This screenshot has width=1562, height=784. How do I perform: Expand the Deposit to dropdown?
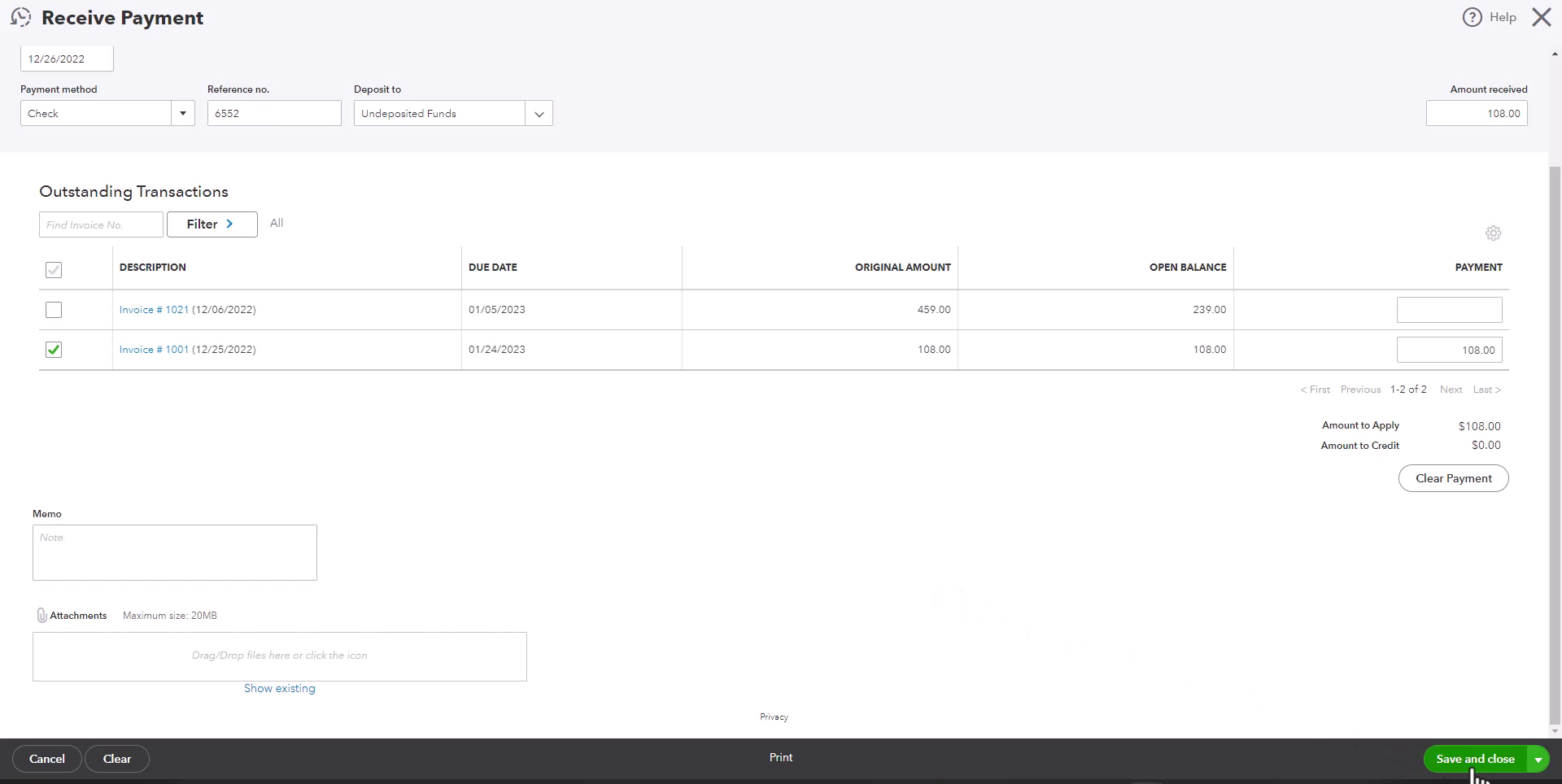pos(539,113)
